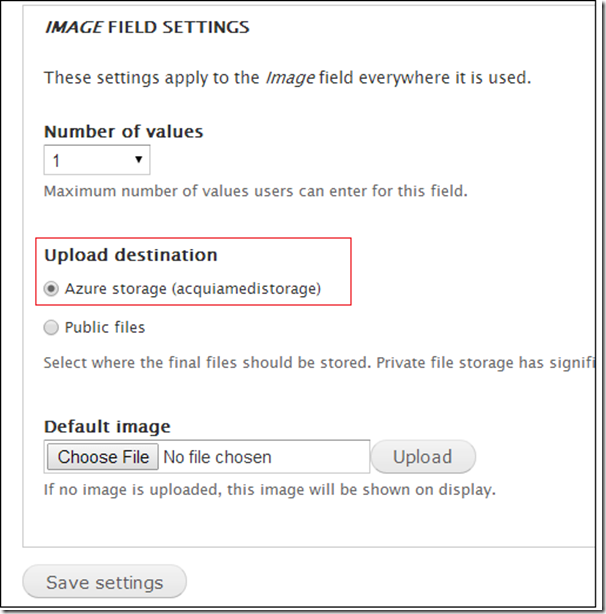Click the If no image is uploaded hint
Image resolution: width=606 pixels, height=614 pixels.
tap(269, 490)
